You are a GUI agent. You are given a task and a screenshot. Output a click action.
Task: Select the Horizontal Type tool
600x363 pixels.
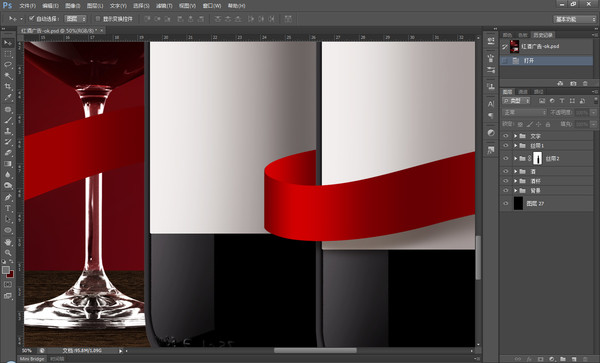click(x=8, y=208)
